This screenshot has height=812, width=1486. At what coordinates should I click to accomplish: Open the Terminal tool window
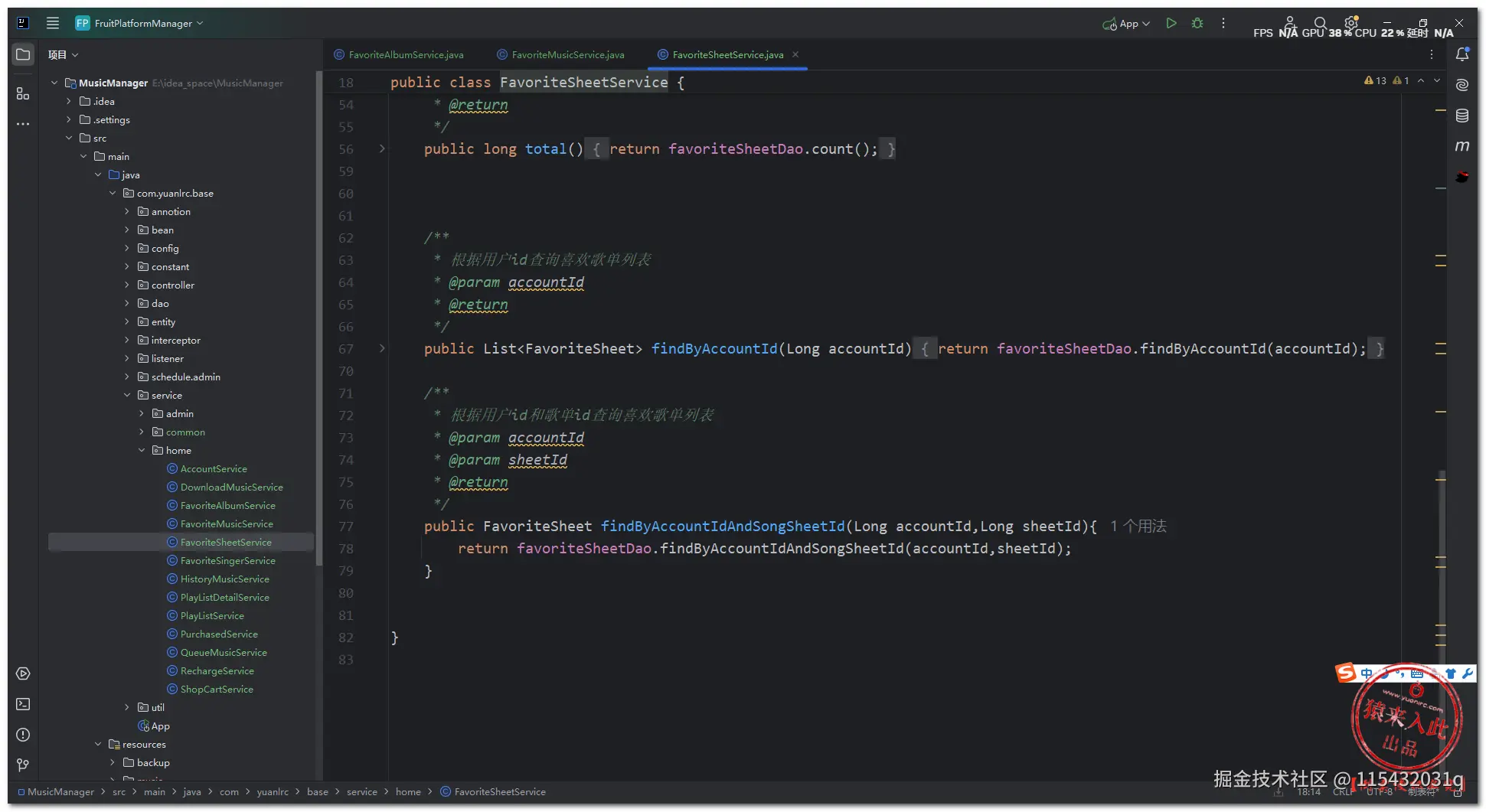tap(23, 704)
